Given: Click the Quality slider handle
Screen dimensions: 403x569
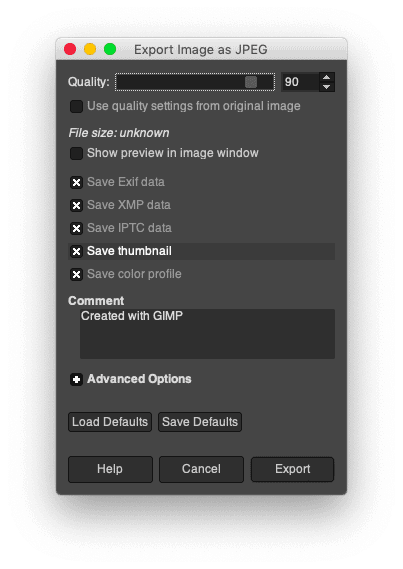Looking at the screenshot, I should coord(251,82).
